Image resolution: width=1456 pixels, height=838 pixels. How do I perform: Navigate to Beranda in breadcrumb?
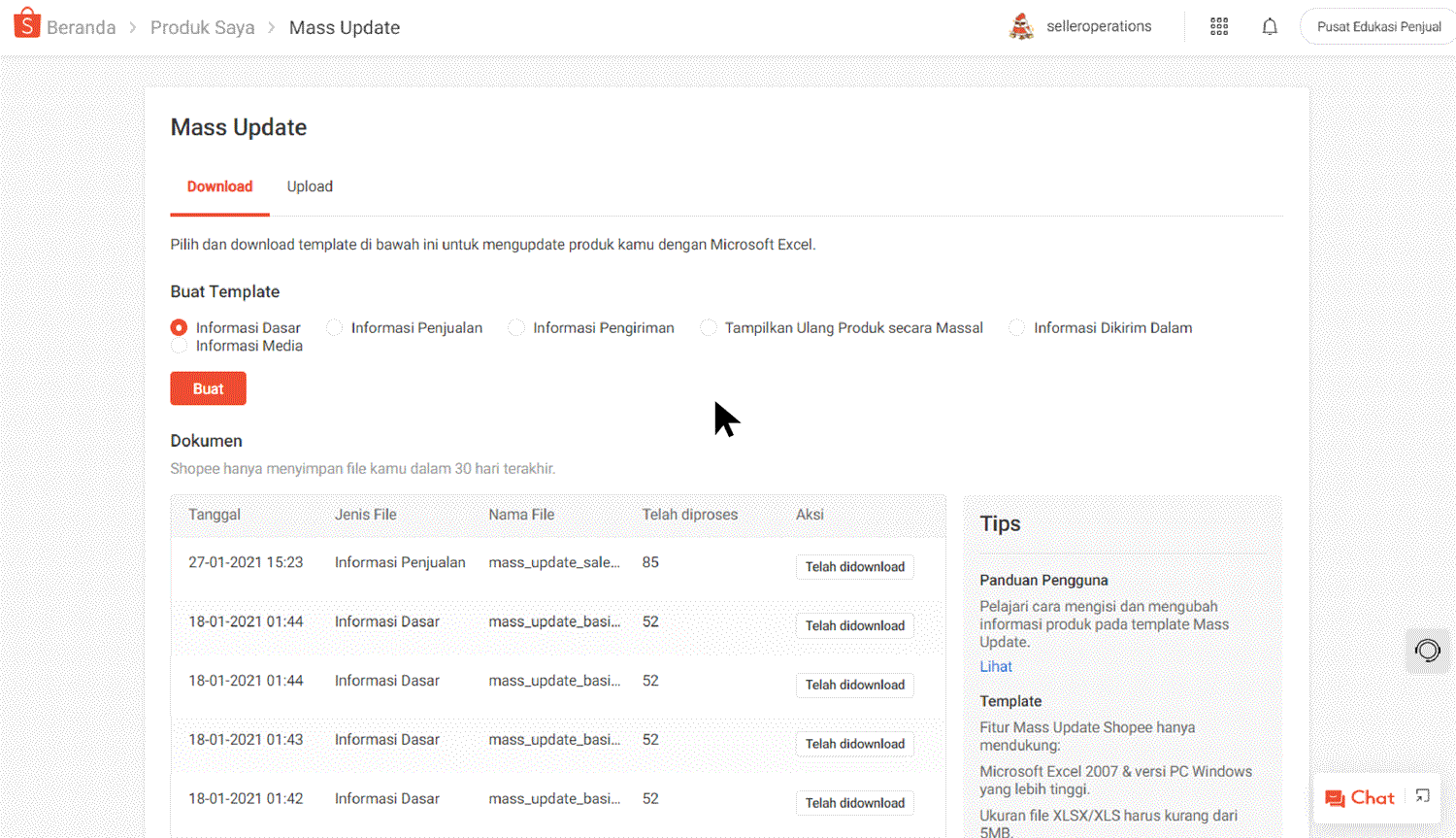[x=81, y=27]
